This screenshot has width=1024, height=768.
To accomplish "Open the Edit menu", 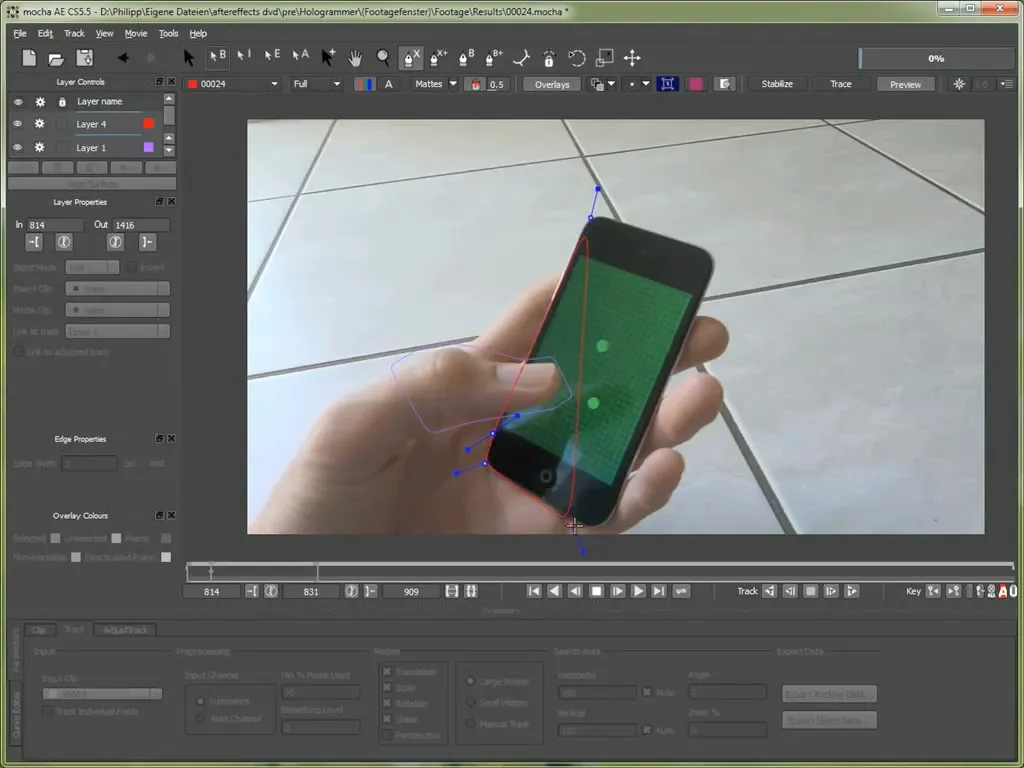I will coord(45,33).
